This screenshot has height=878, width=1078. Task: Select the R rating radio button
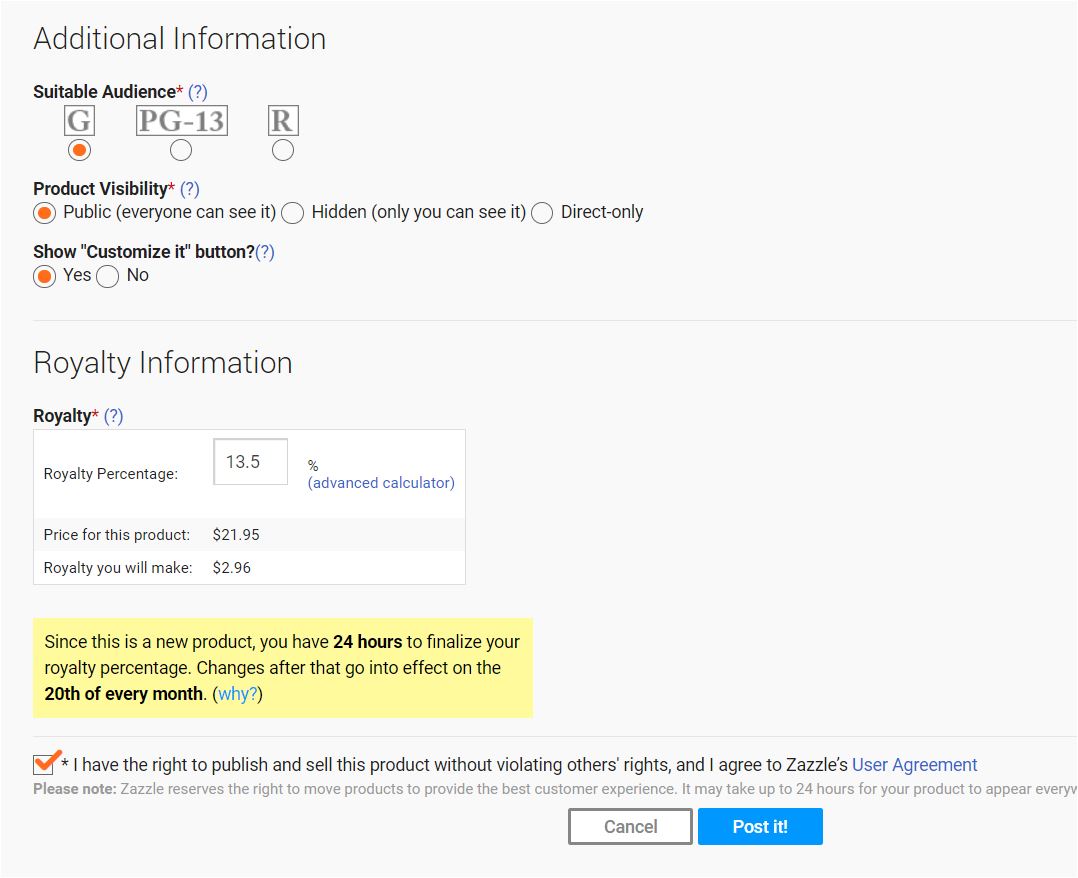pos(283,150)
